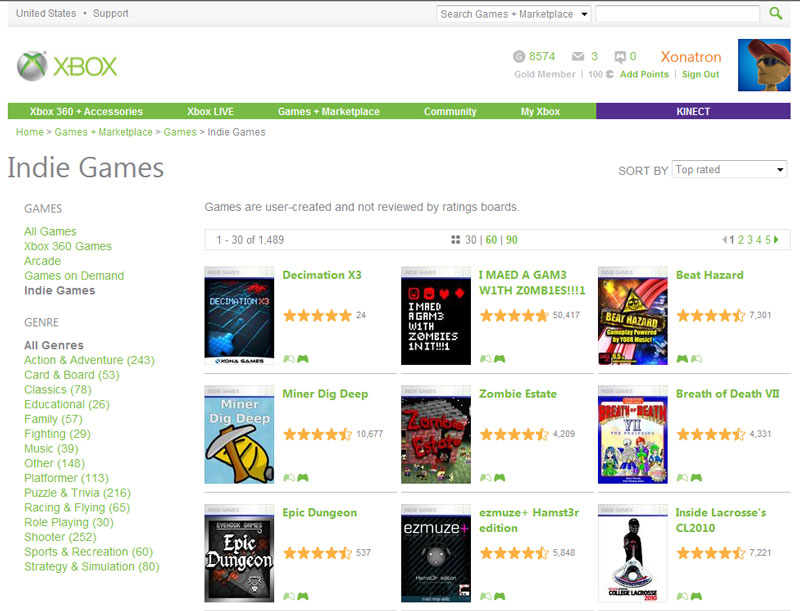Filter by Puzzle & Trivia genre
The height and width of the screenshot is (611, 800).
click(x=78, y=493)
